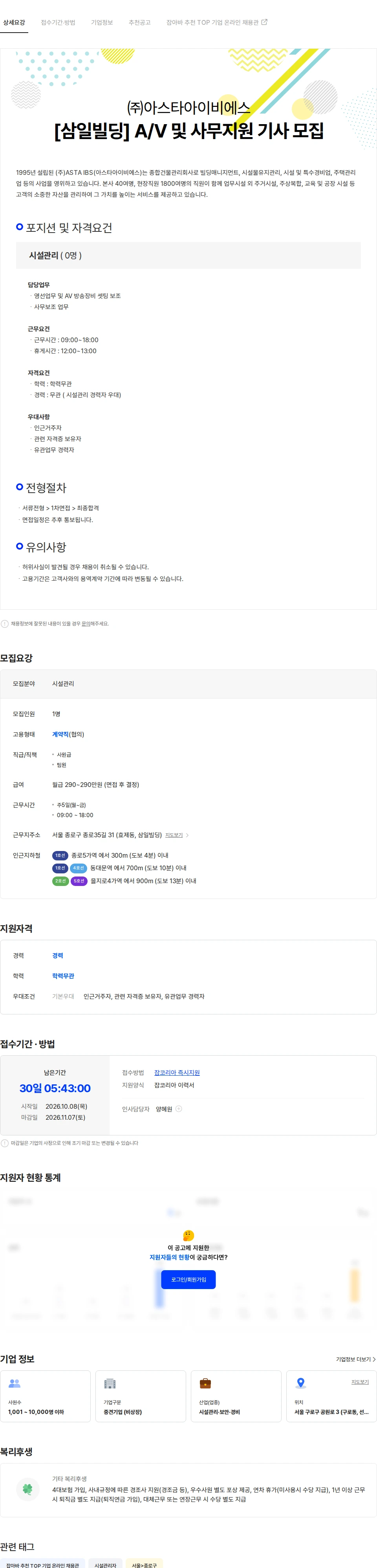Click the briefcase icon on 산업(업종) card
Screen dimensions: 377x1568
[x=205, y=1384]
